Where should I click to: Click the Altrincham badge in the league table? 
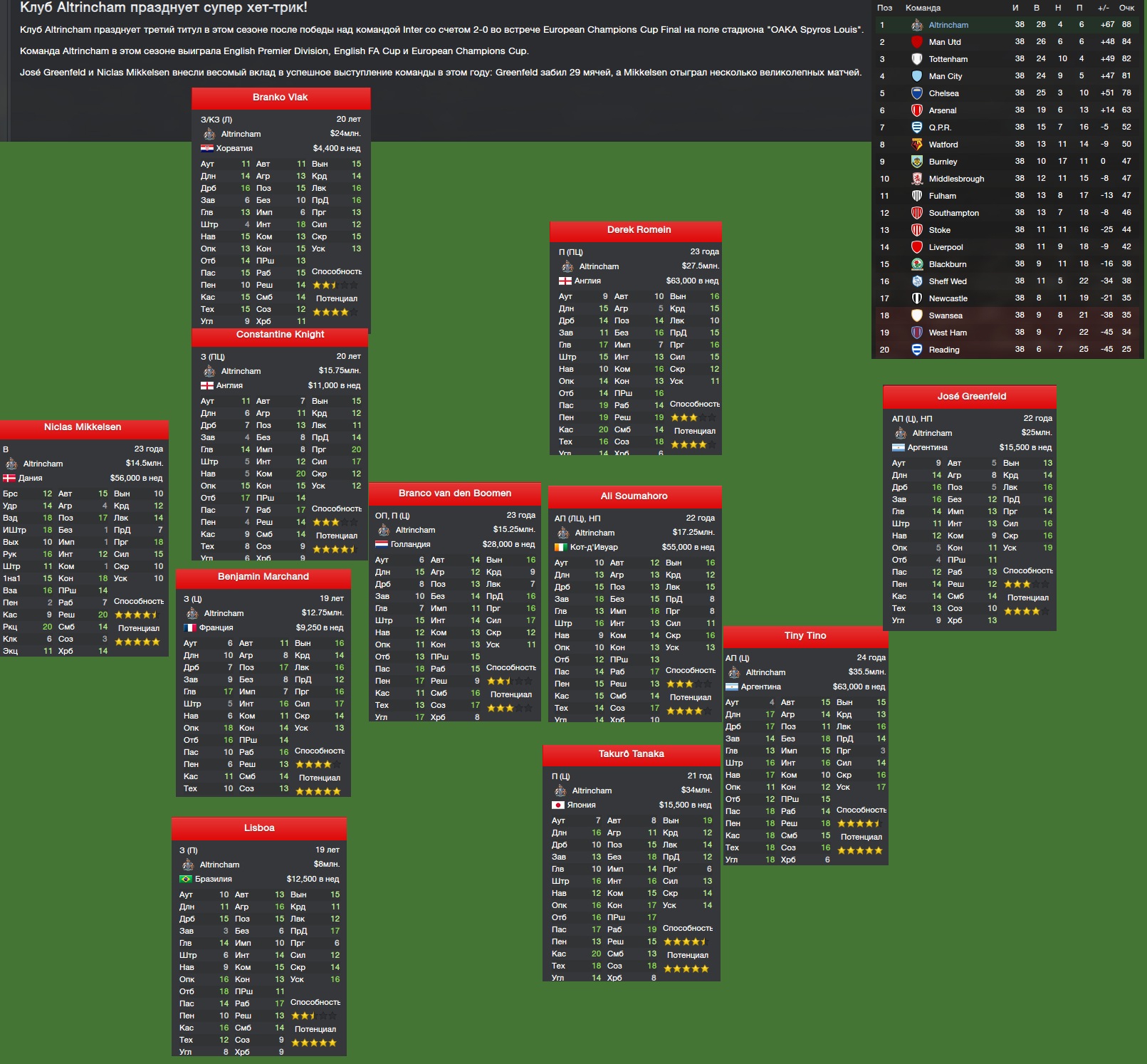pos(917,25)
